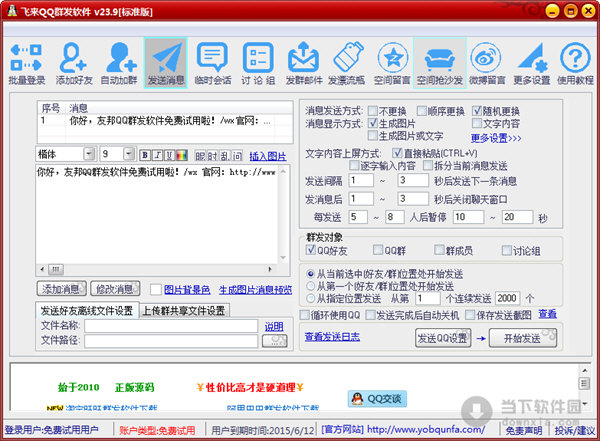The height and width of the screenshot is (441, 600).
Task: Open the 发漂流瓶 drift bottle tool
Action: pos(347,64)
